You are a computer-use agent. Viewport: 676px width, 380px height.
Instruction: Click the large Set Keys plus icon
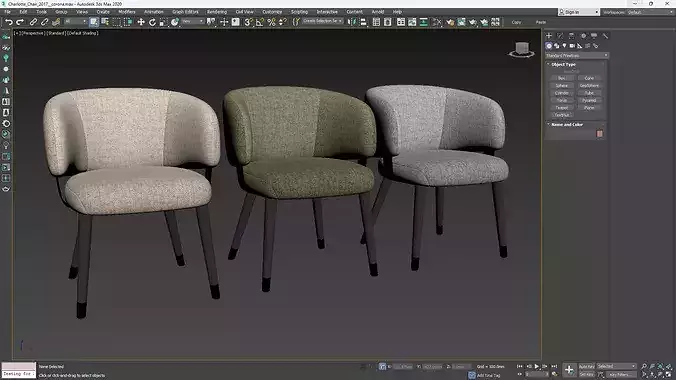coord(569,370)
